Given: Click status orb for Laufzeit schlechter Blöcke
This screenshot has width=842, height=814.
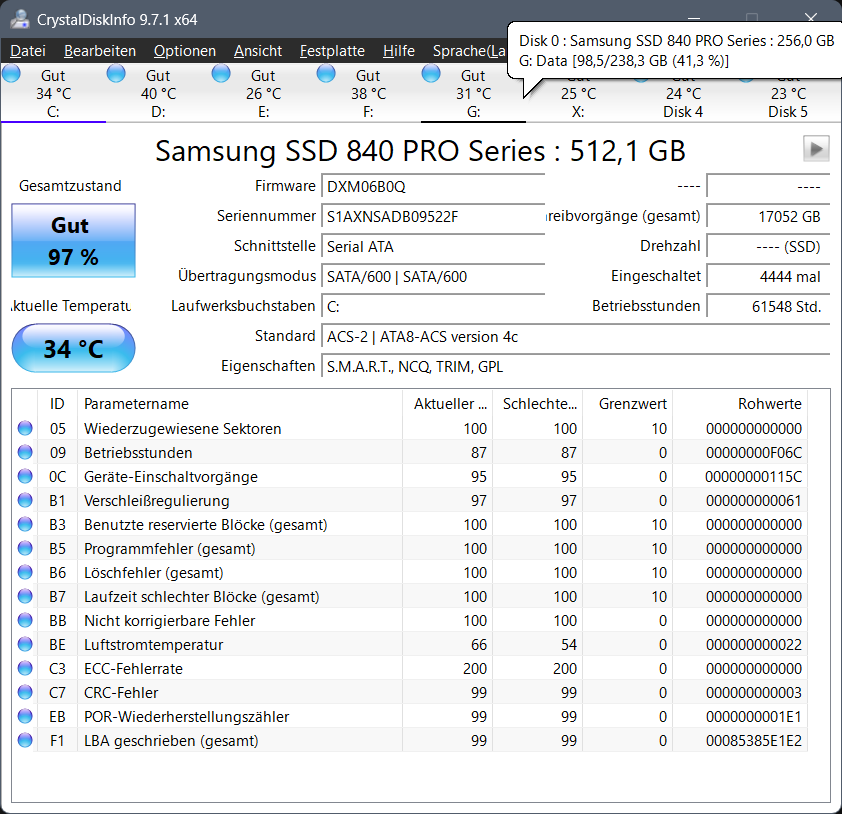Looking at the screenshot, I should [x=25, y=596].
